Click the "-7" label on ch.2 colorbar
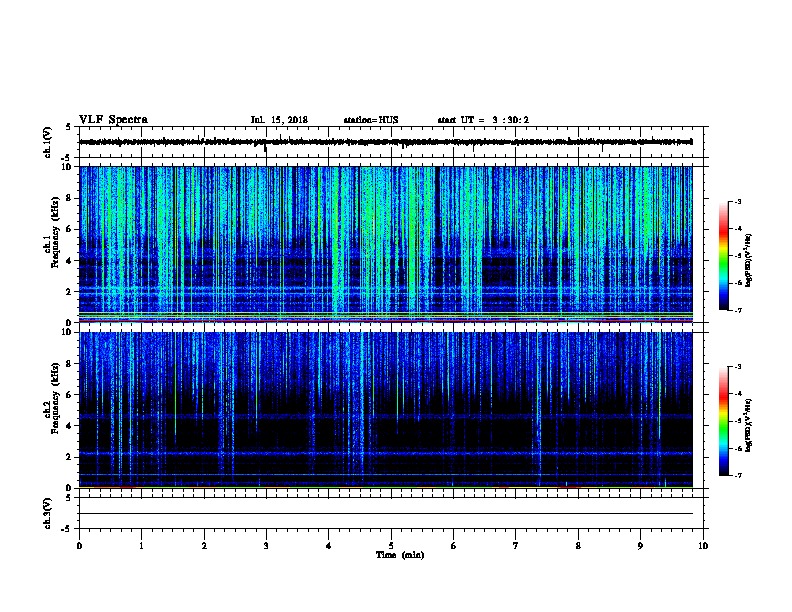 [737, 476]
